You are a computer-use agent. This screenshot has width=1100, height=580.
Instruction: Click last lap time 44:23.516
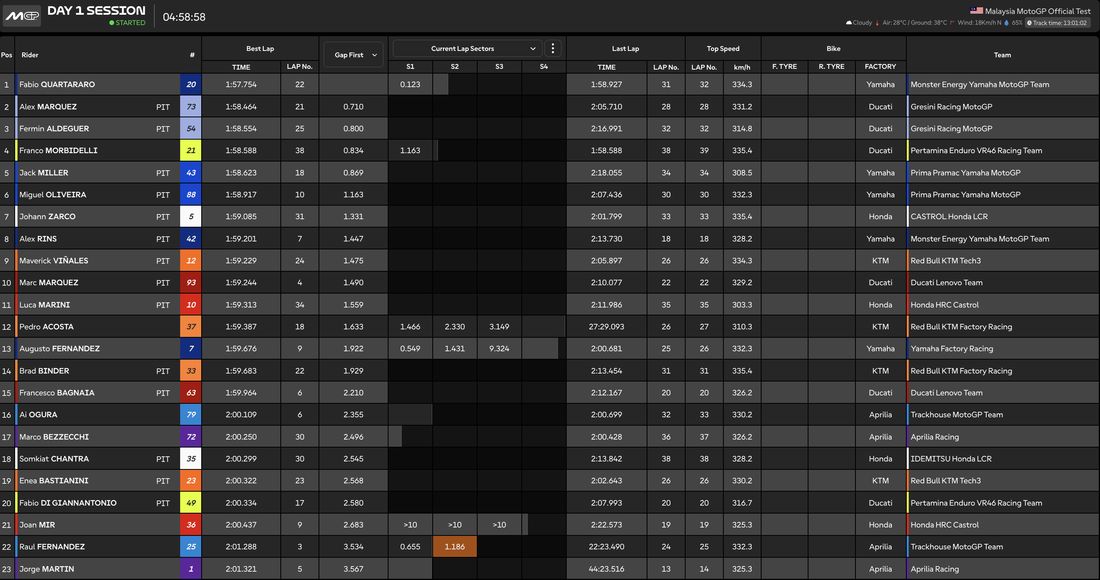coord(606,569)
